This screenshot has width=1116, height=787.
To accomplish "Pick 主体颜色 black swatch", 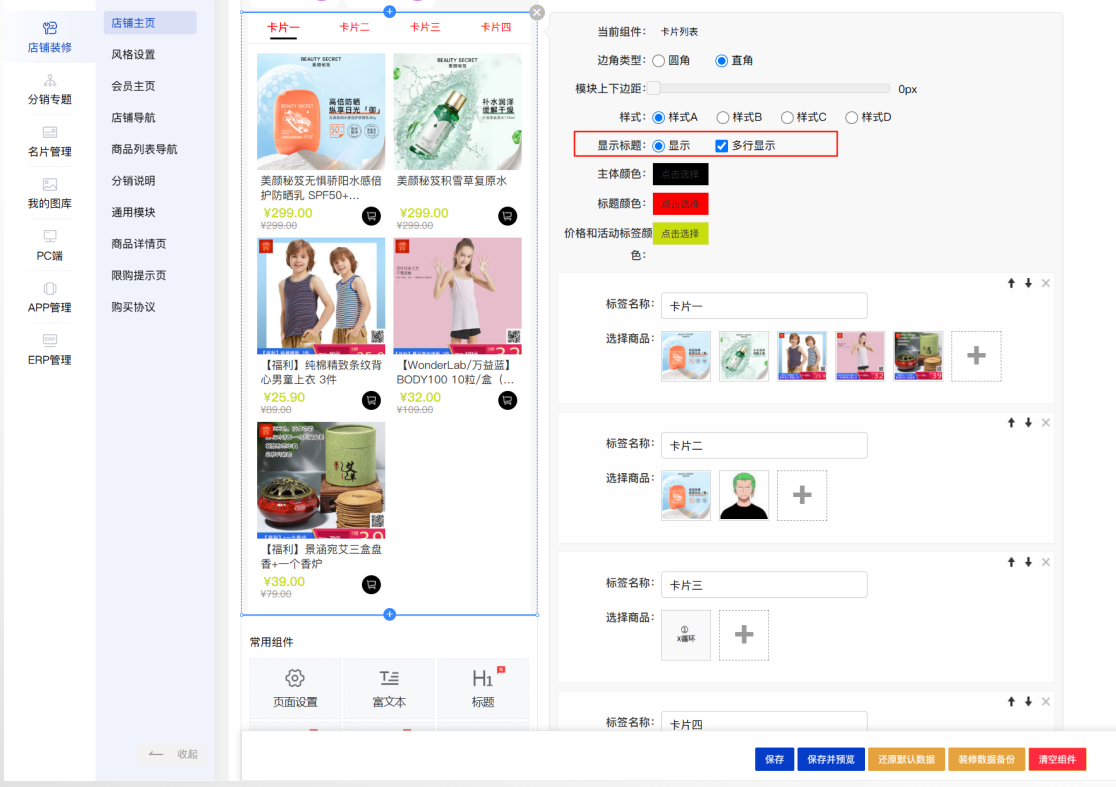I will tap(680, 174).
